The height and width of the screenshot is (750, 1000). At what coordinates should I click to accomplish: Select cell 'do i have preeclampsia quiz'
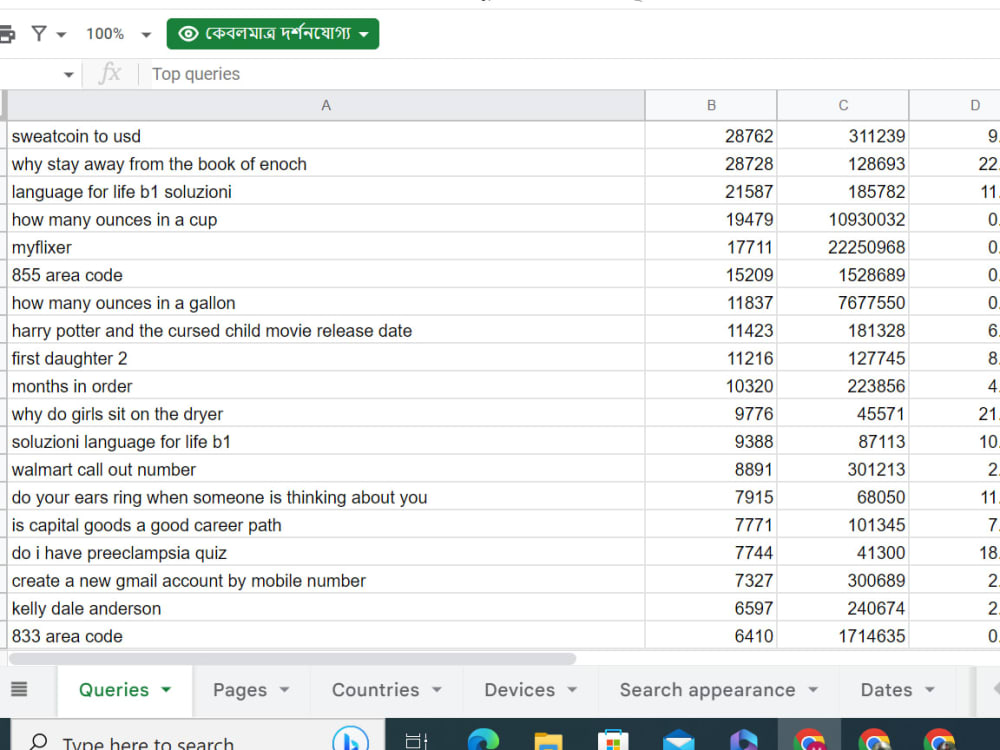pyautogui.click(x=326, y=552)
